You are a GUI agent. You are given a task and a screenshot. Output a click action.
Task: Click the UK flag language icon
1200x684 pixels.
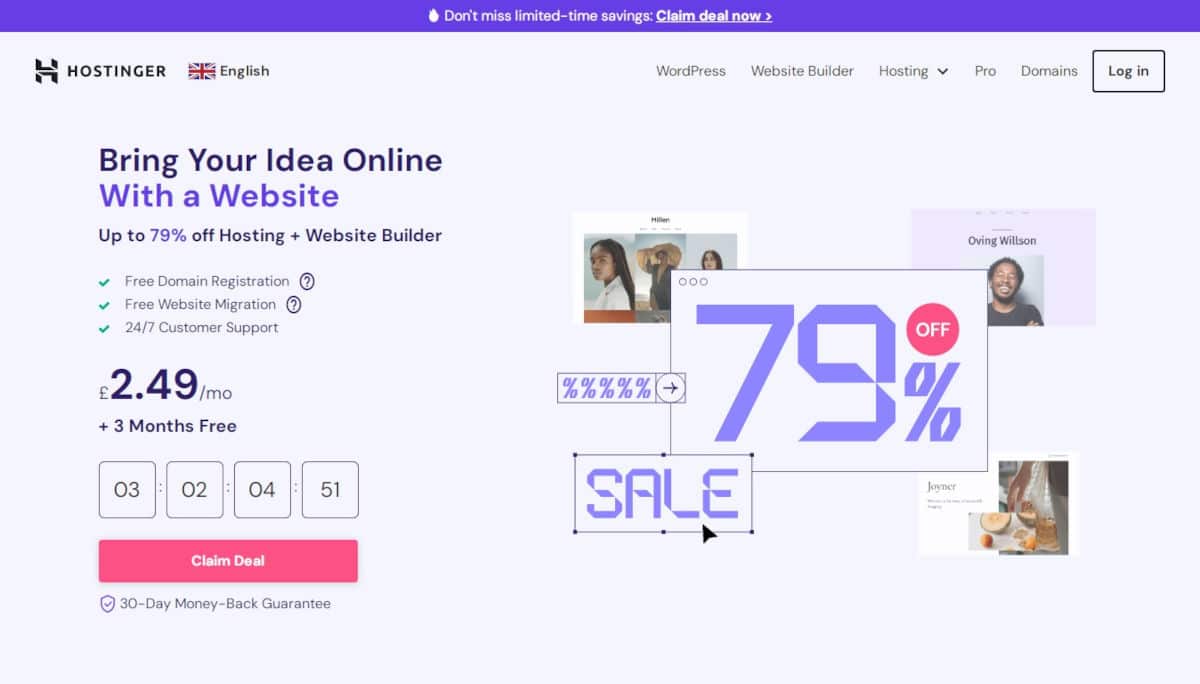(x=202, y=71)
